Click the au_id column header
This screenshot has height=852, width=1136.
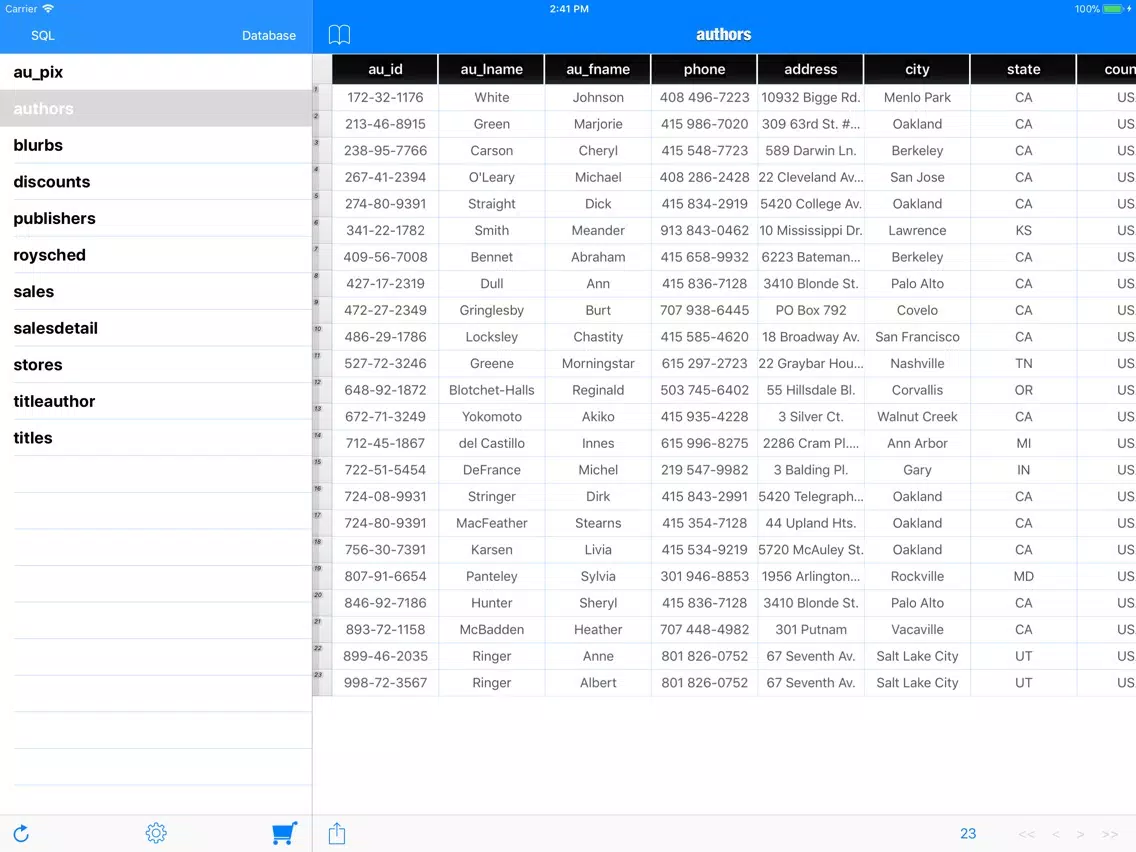[385, 70]
